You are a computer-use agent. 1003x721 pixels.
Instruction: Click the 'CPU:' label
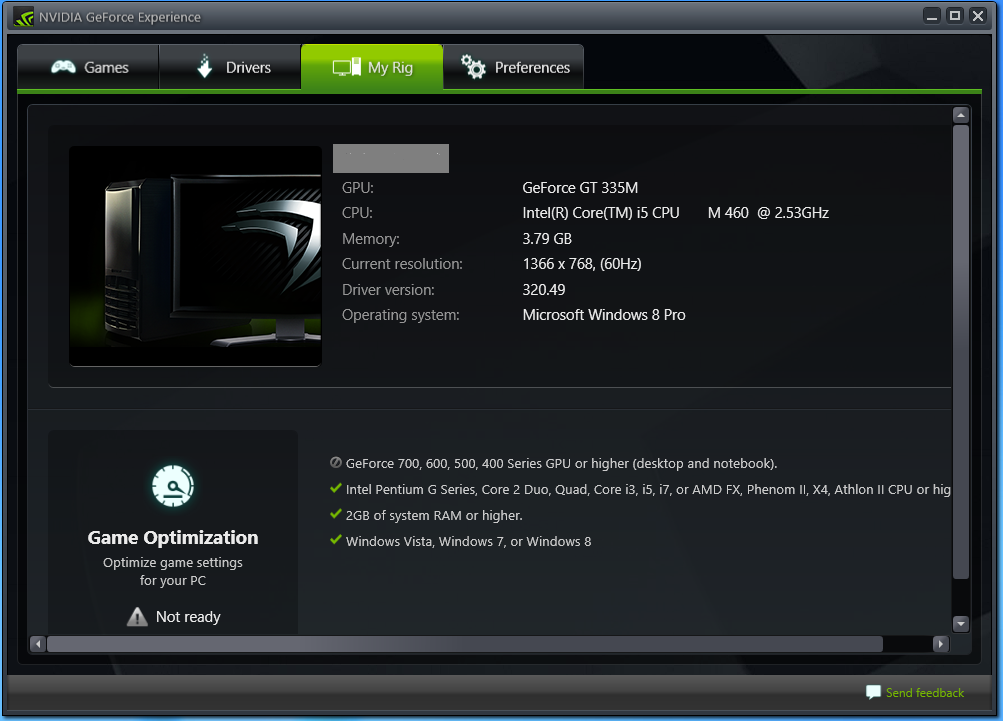[358, 213]
